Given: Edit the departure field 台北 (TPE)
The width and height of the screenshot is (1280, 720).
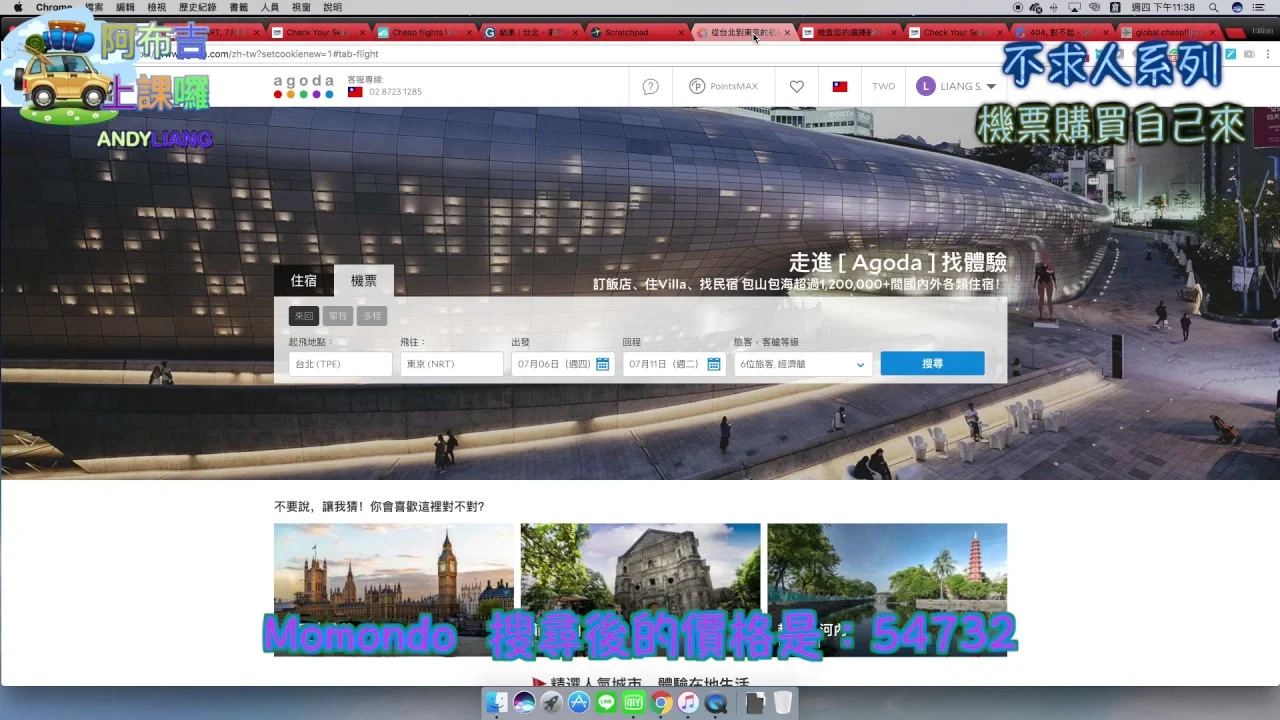Looking at the screenshot, I should coord(340,364).
